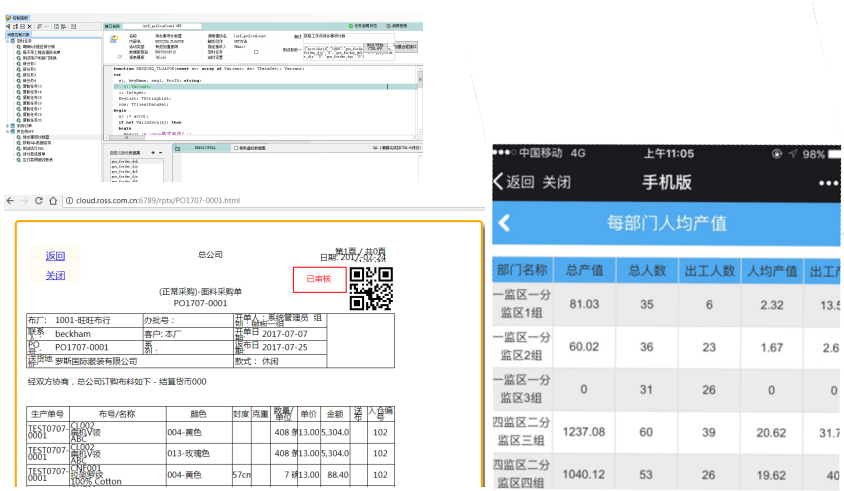Click the 88.40 amount cell
The image size is (844, 491).
point(337,475)
